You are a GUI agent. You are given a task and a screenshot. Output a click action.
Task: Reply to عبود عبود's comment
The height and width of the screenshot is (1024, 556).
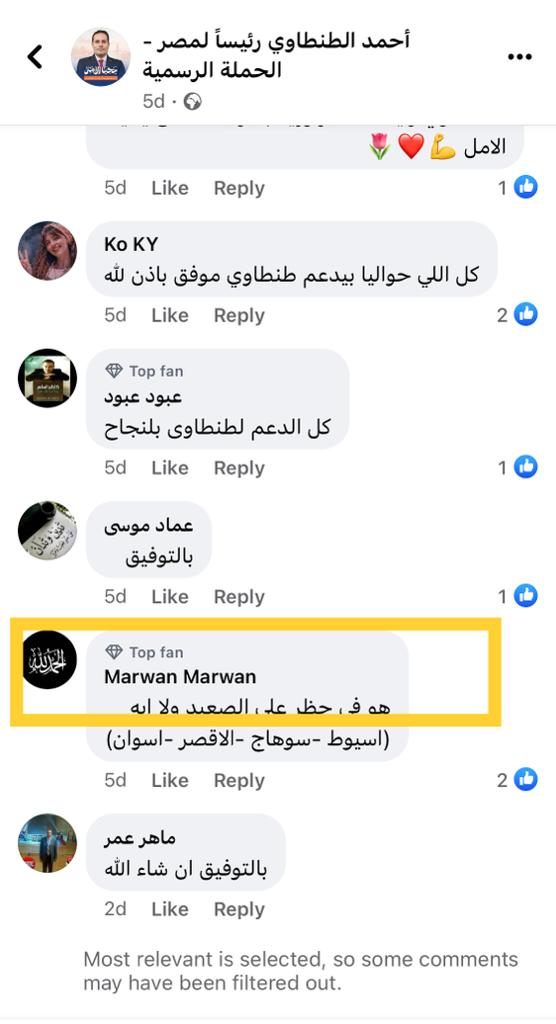(x=239, y=468)
